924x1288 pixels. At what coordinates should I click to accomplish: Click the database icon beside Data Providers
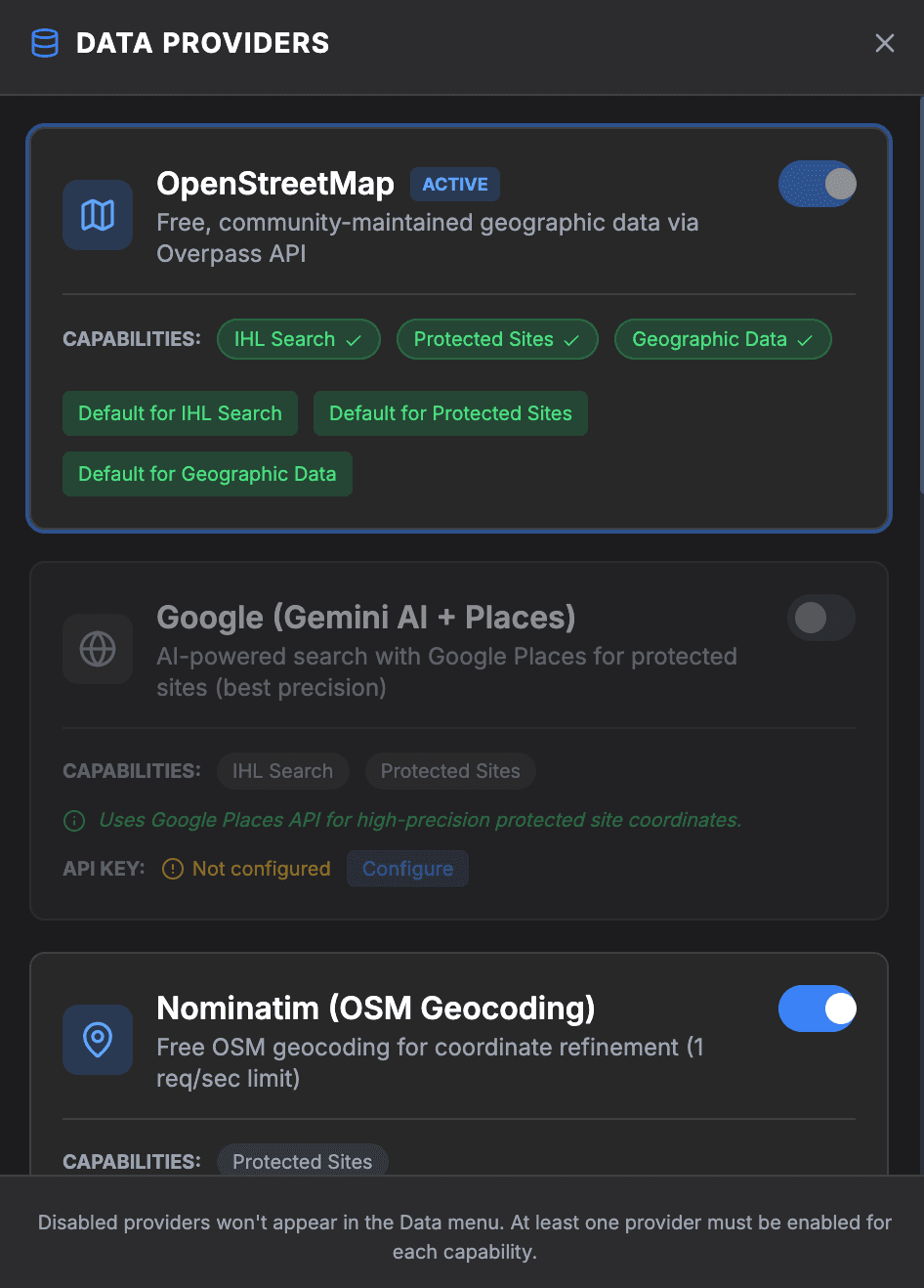[x=45, y=44]
